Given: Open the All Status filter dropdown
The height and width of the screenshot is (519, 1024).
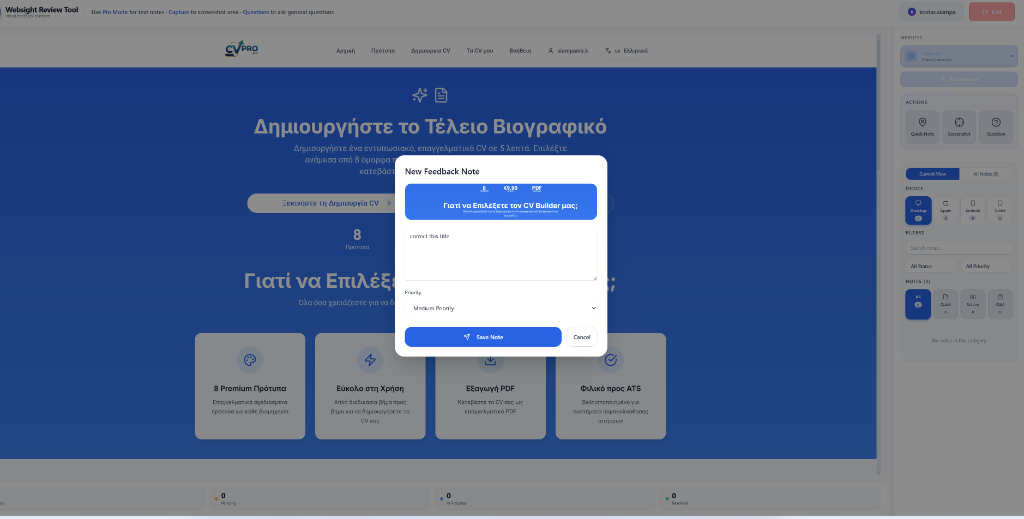Looking at the screenshot, I should [x=931, y=266].
